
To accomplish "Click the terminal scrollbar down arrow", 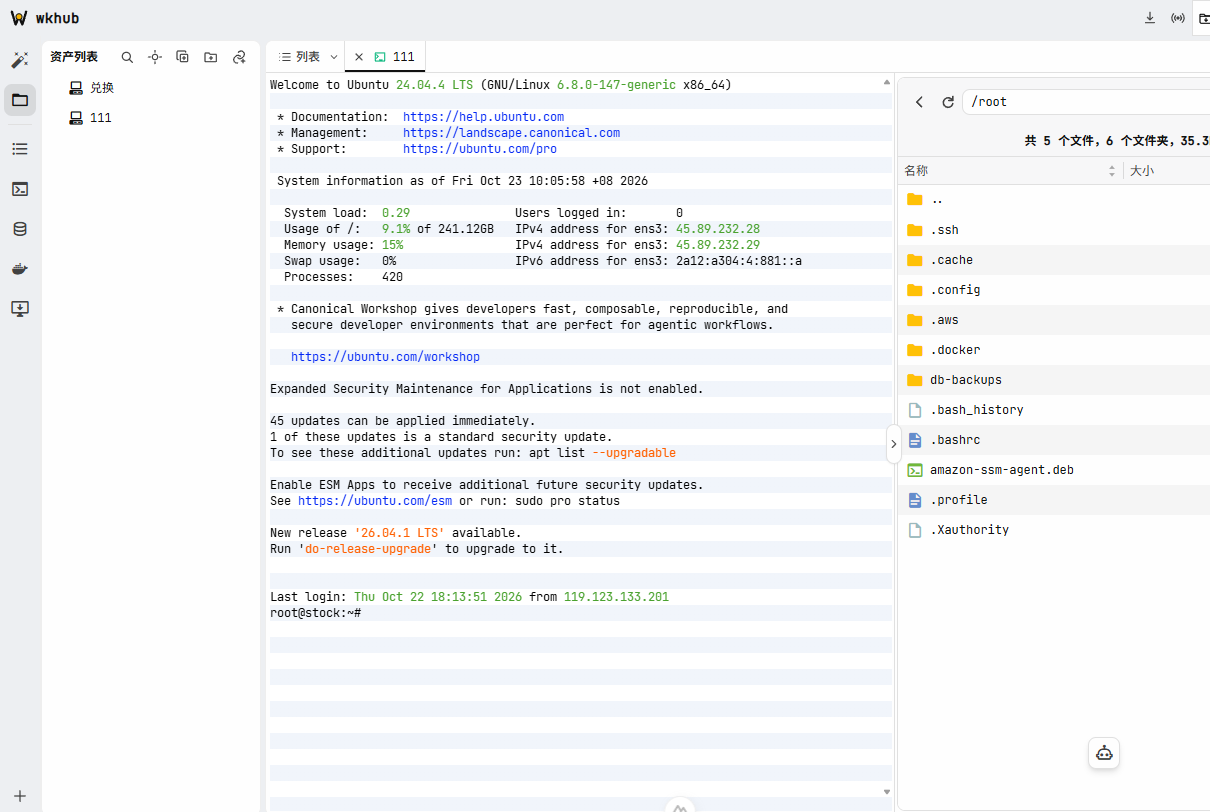I will click(887, 791).
